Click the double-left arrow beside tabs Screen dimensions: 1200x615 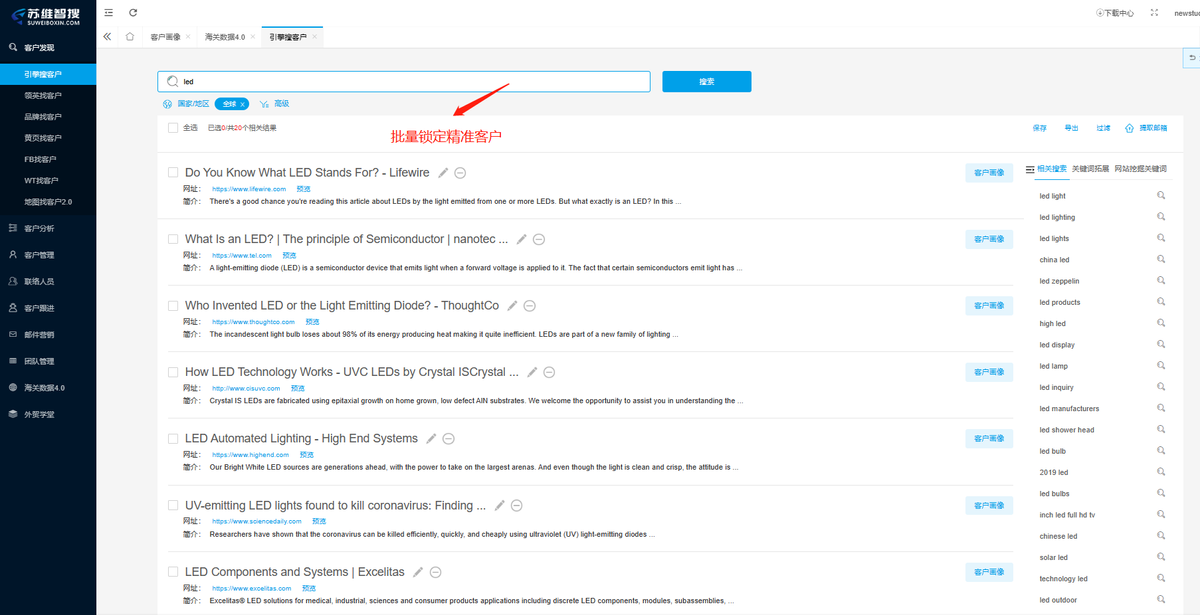108,37
